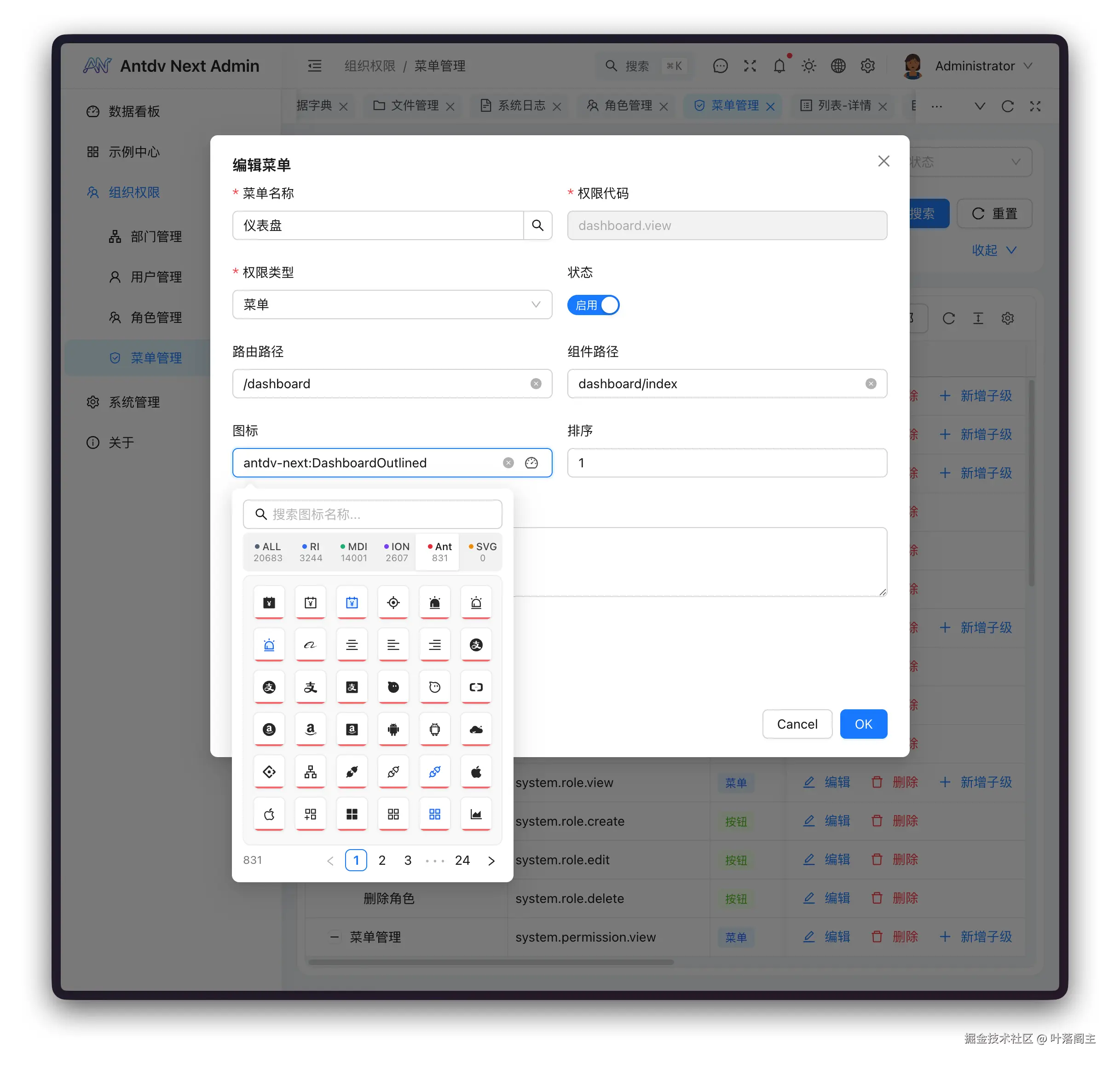Pick the outlined Android robot icon
Screen dimensions: 1120x1069
pos(434,730)
